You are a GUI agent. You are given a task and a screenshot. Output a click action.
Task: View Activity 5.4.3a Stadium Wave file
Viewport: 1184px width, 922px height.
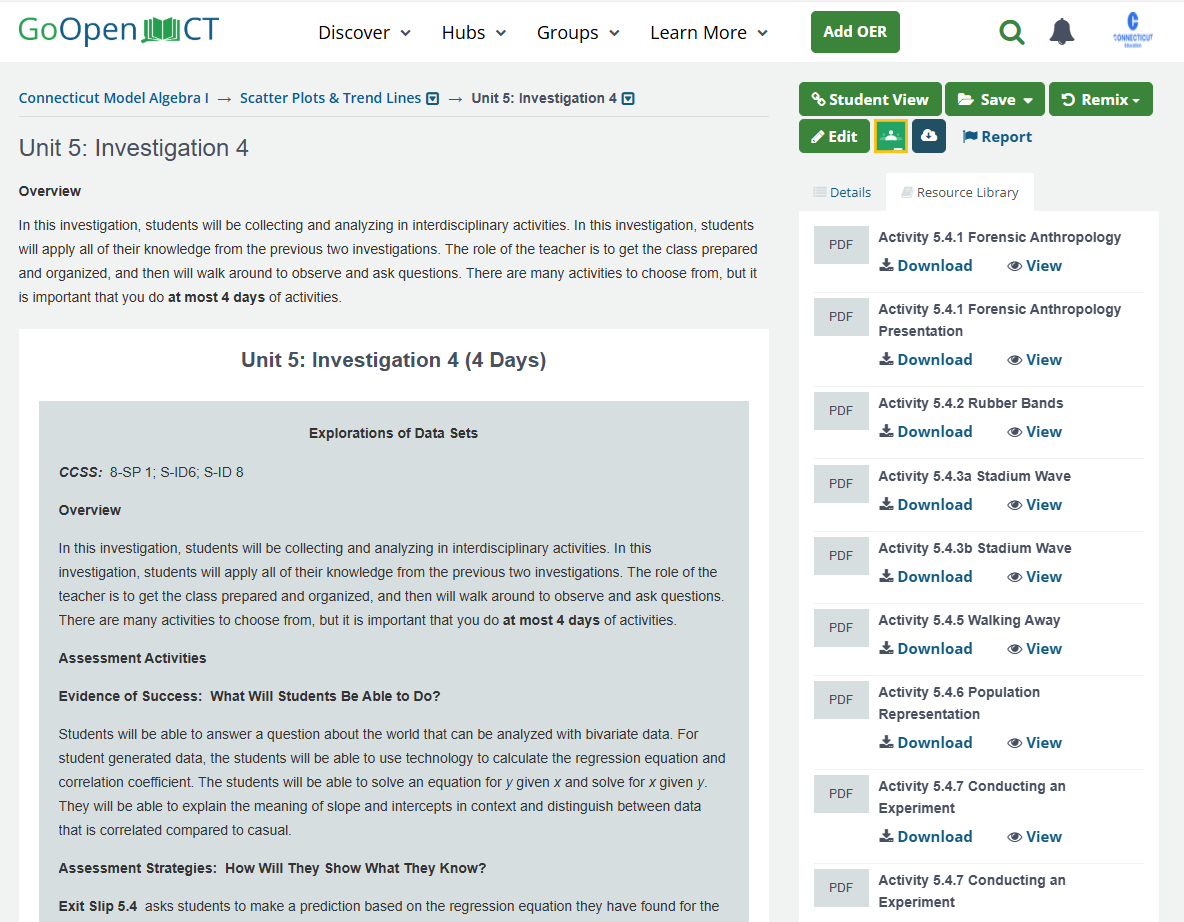coord(1034,505)
